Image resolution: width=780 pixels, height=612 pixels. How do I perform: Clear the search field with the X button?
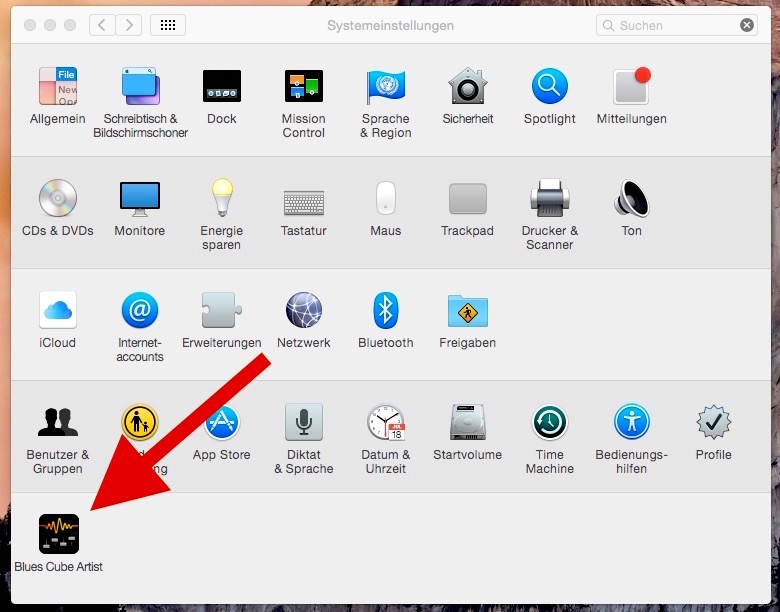pos(747,25)
